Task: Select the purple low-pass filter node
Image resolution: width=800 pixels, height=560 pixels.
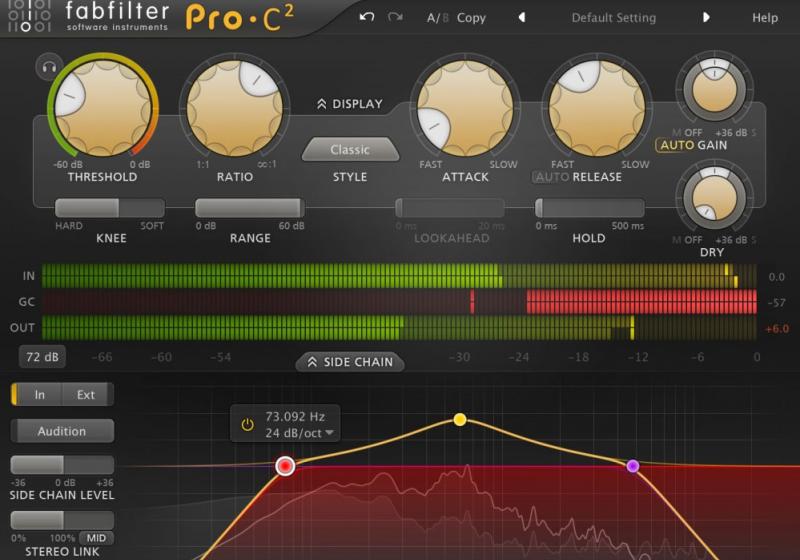Action: tap(633, 466)
